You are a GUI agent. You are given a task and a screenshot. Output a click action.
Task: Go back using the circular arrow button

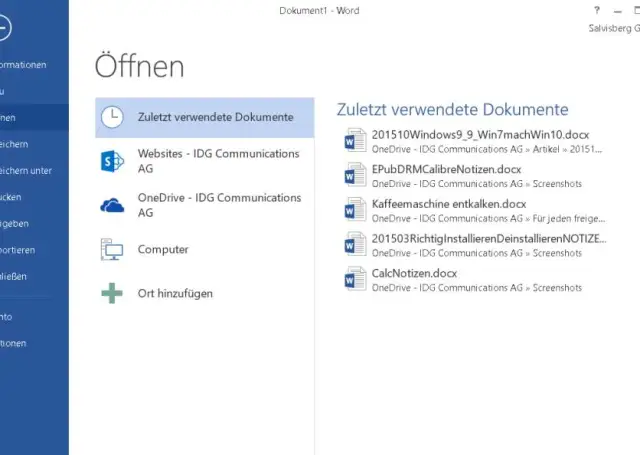[4, 28]
